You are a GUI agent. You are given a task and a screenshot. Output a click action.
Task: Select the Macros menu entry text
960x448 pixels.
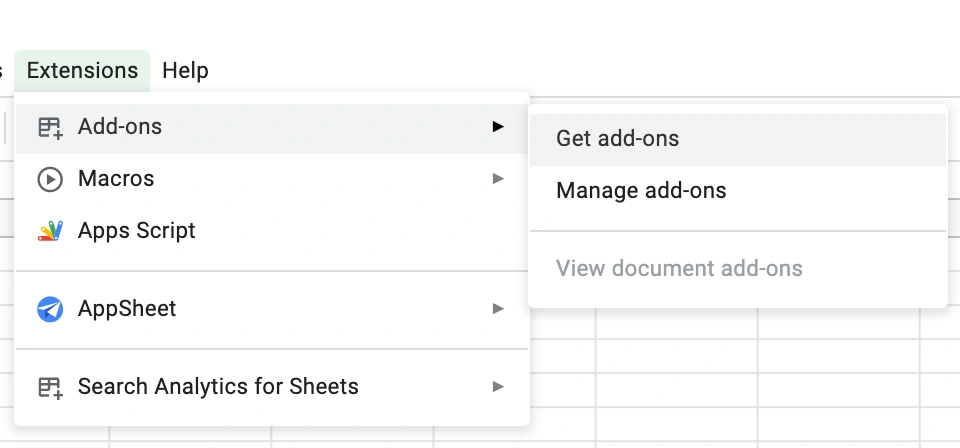[116, 179]
